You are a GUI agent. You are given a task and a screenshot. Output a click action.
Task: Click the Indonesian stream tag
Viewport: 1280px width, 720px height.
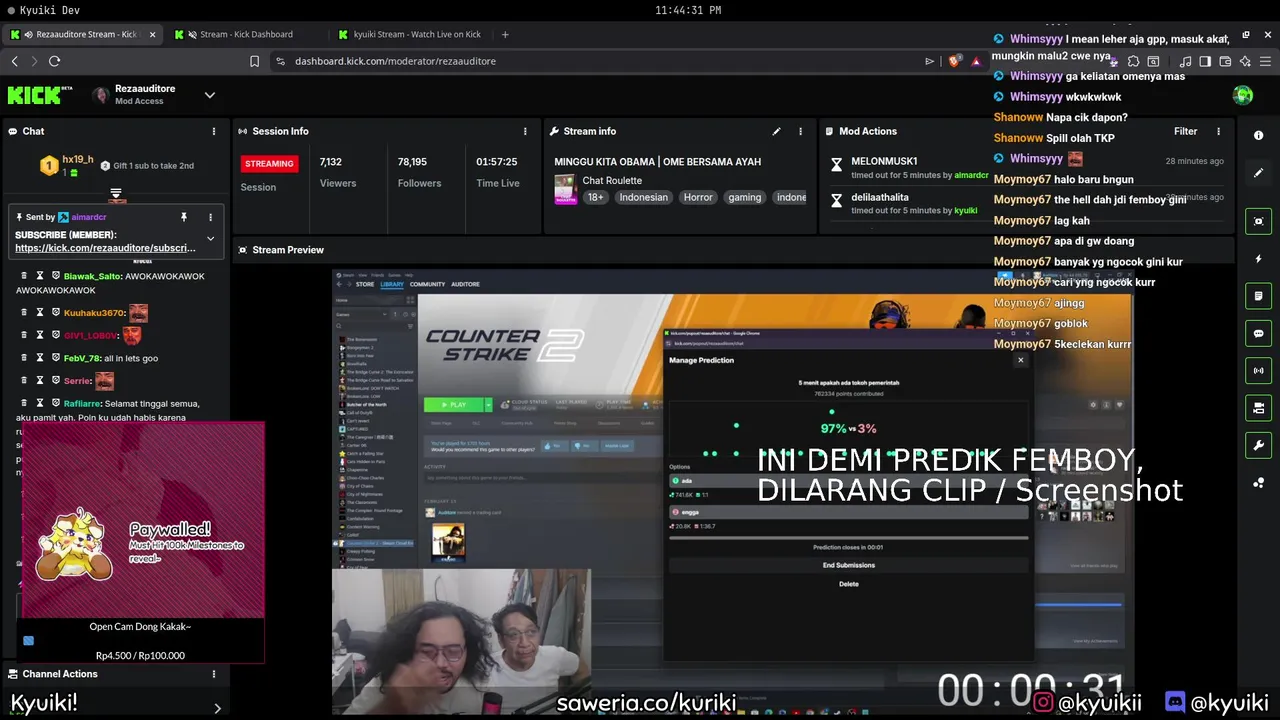[x=643, y=197]
